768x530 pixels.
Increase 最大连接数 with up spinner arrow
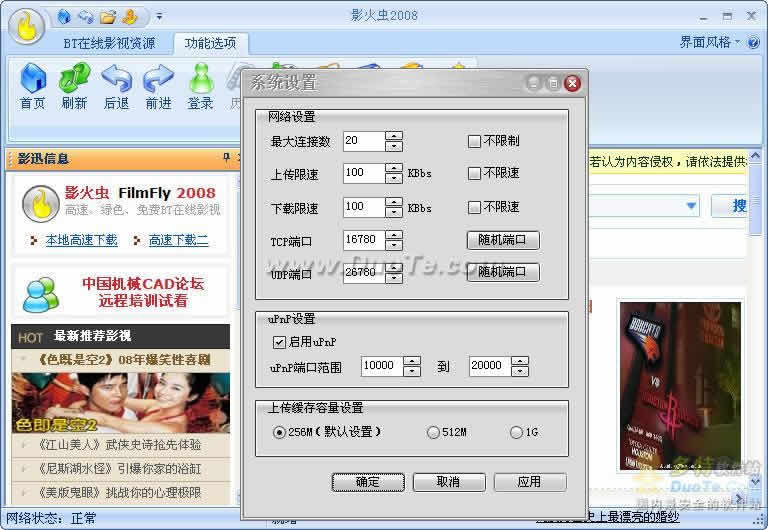click(x=394, y=136)
